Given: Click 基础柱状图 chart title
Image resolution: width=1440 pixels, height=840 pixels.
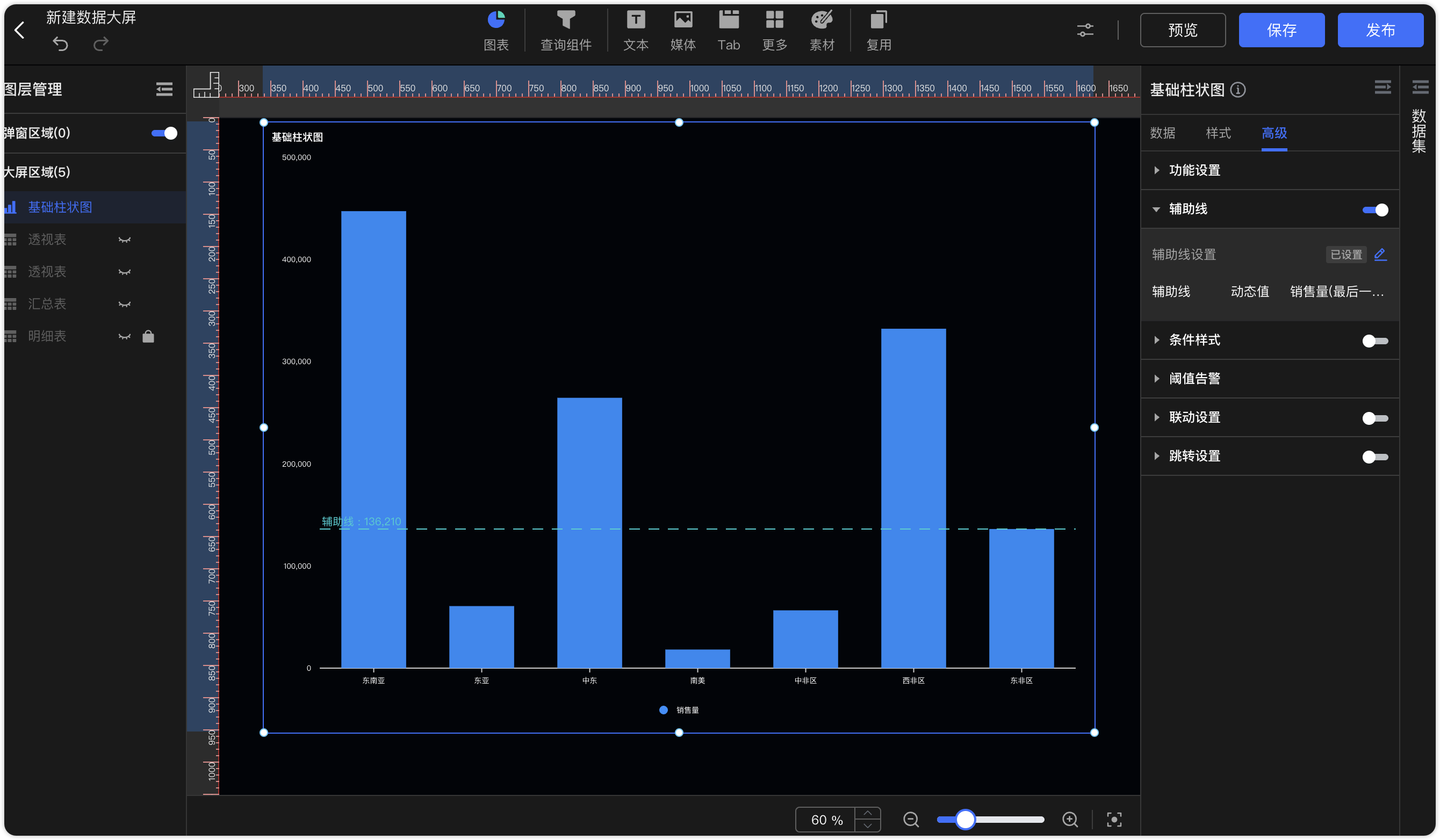Looking at the screenshot, I should (x=297, y=137).
